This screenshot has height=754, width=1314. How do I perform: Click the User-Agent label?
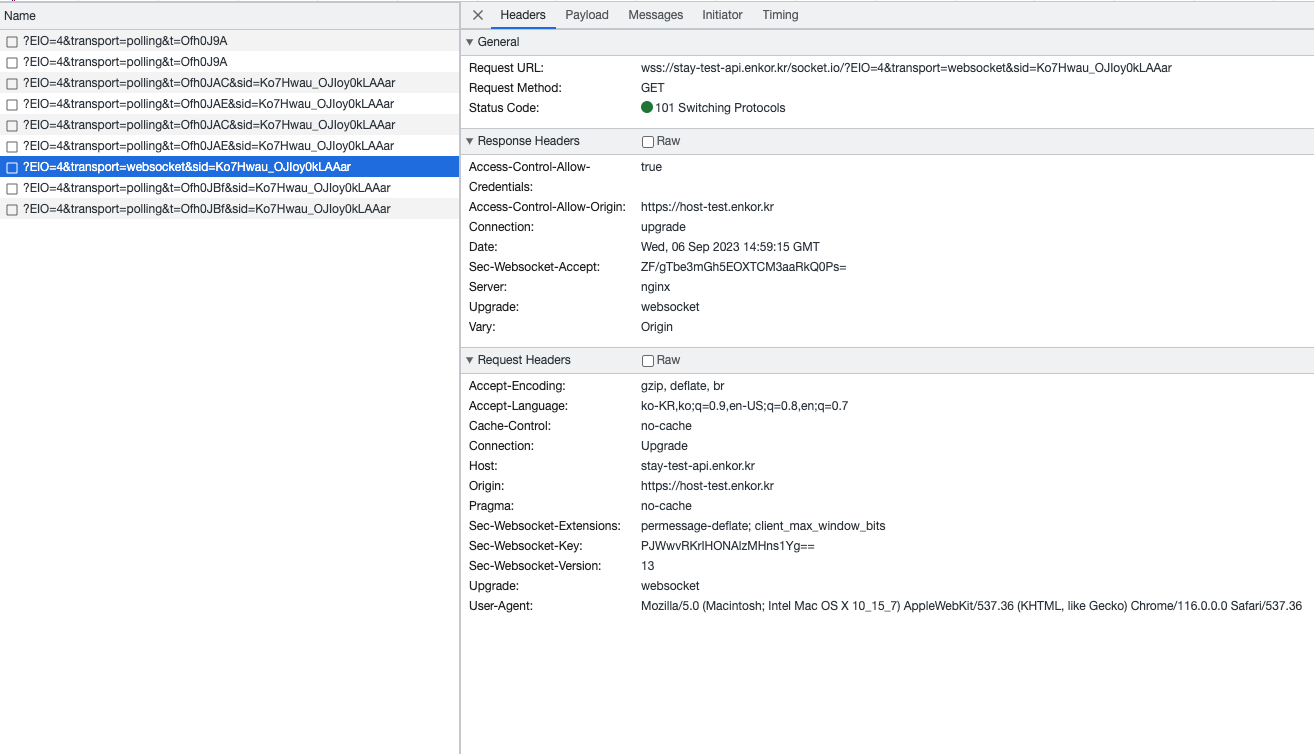[501, 606]
